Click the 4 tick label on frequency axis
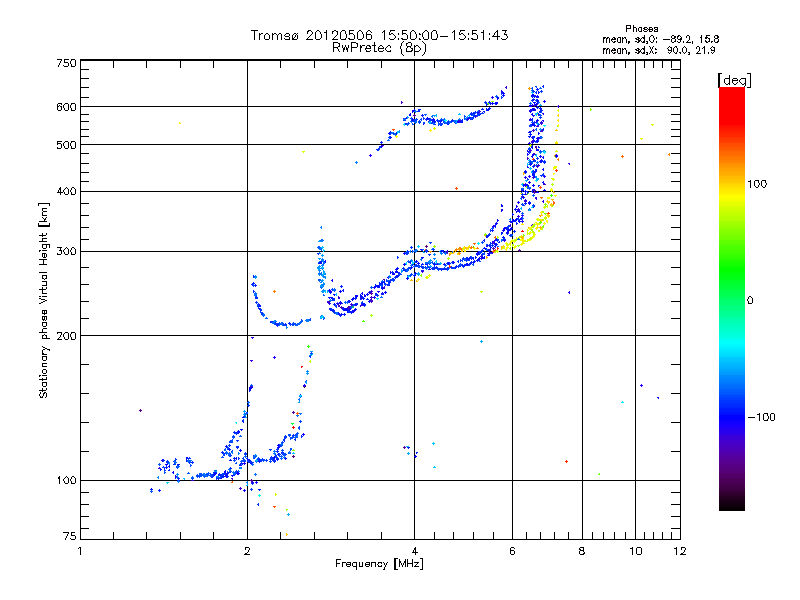 point(414,552)
